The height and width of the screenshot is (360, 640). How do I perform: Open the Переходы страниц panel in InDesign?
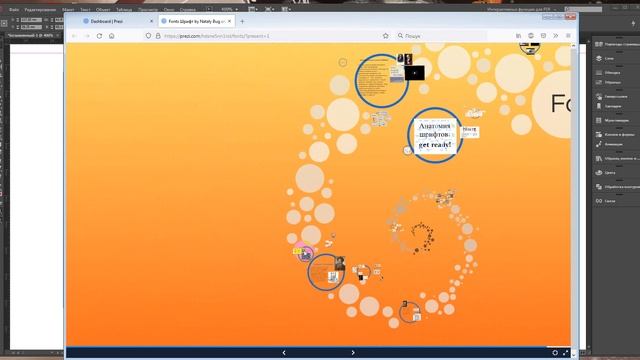(x=618, y=44)
